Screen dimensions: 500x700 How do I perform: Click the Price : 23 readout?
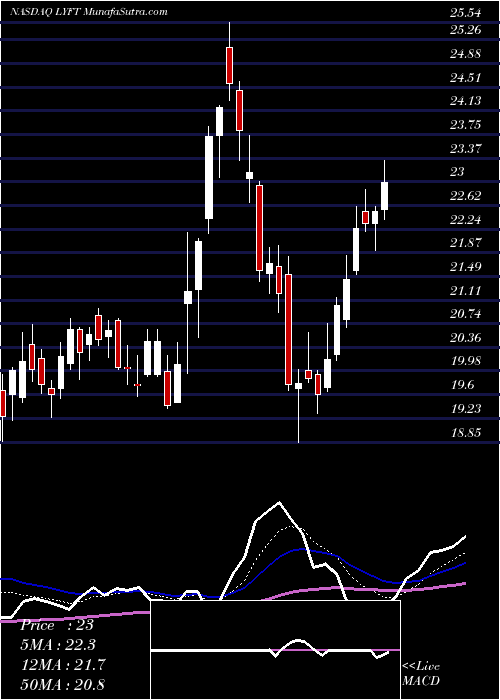tap(57, 625)
